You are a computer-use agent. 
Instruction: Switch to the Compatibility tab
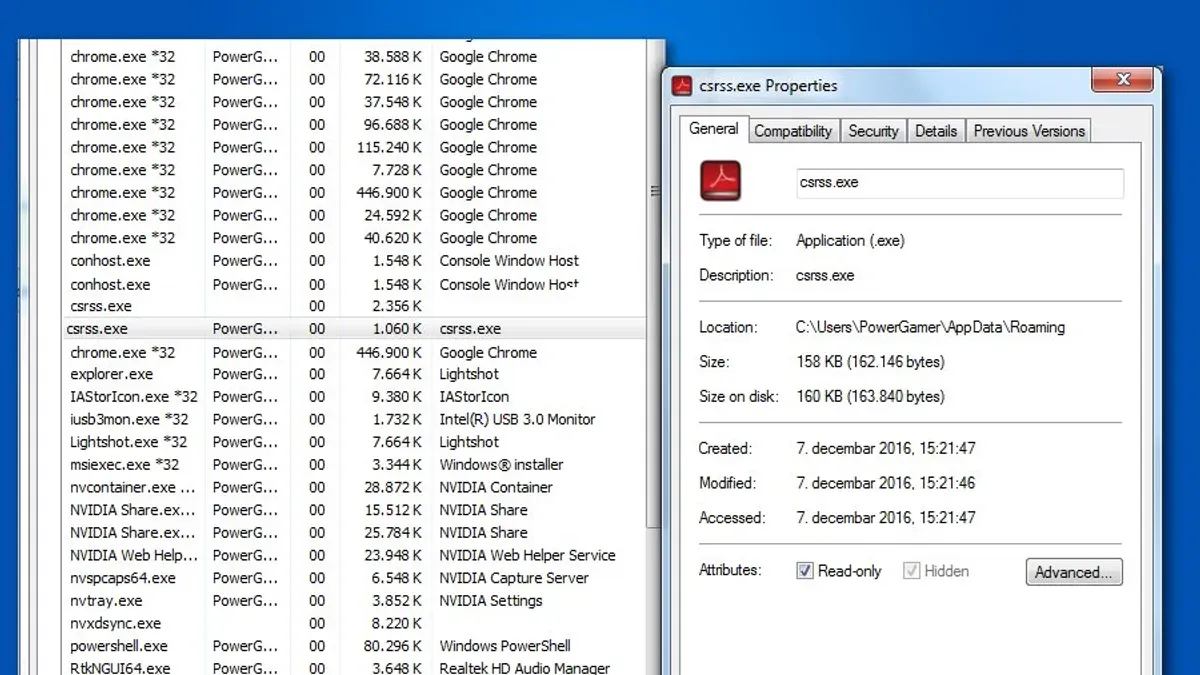pos(793,131)
